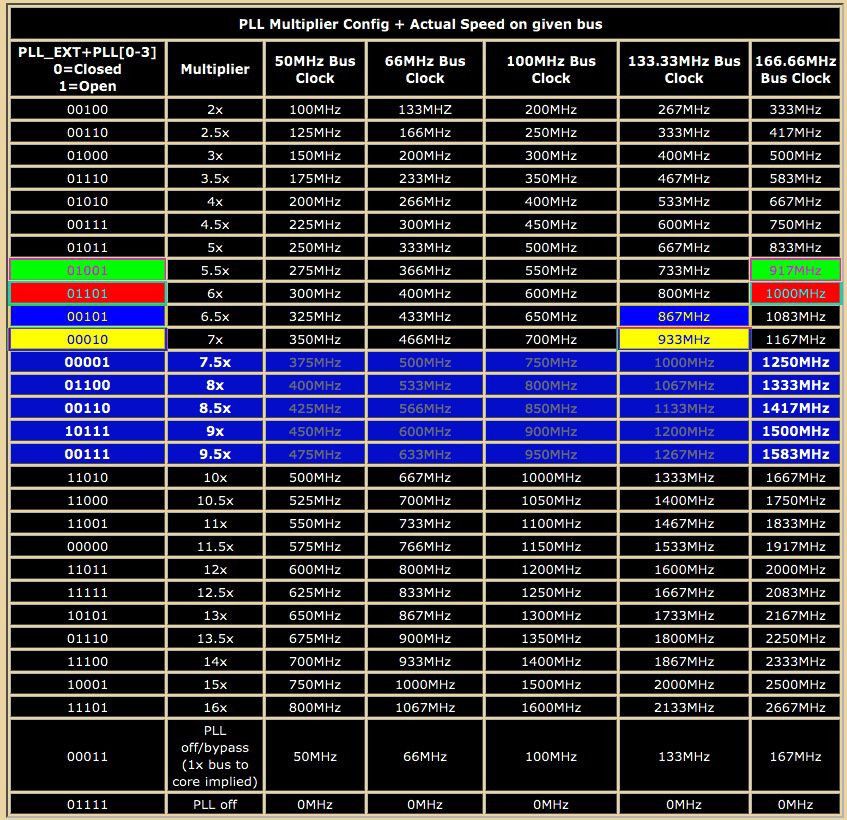This screenshot has height=820, width=847.
Task: Click the yellow '933MHz' cell
Action: (684, 340)
